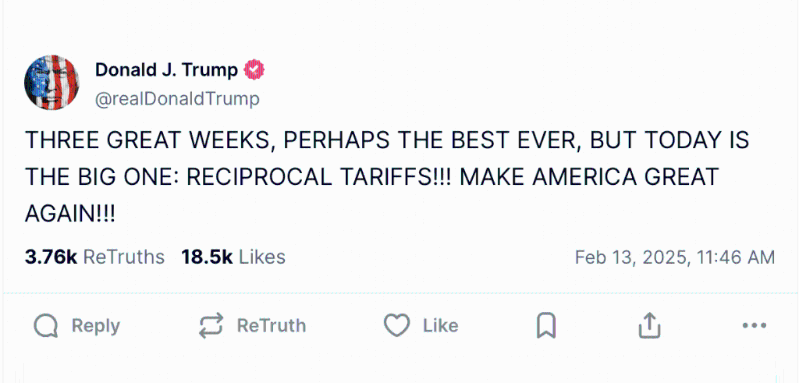The width and height of the screenshot is (799, 383).
Task: Click the final AGAIN!!! line of the post
Action: pyautogui.click(x=70, y=214)
